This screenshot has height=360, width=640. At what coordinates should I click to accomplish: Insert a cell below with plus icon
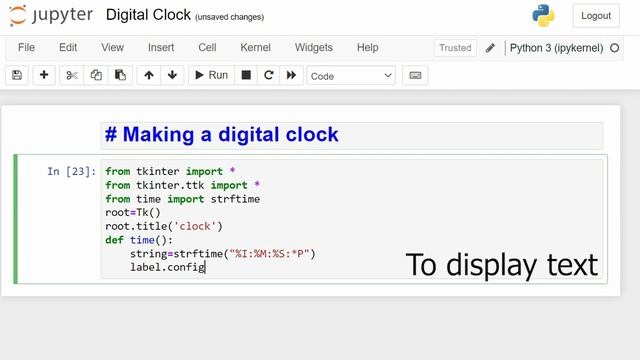point(44,75)
